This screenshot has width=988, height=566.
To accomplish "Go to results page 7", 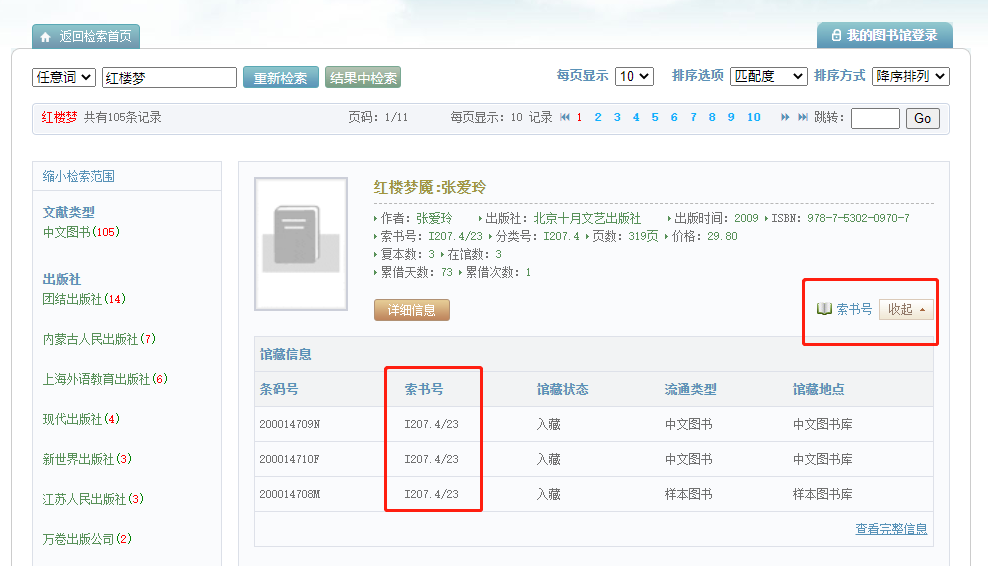I will pos(693,117).
